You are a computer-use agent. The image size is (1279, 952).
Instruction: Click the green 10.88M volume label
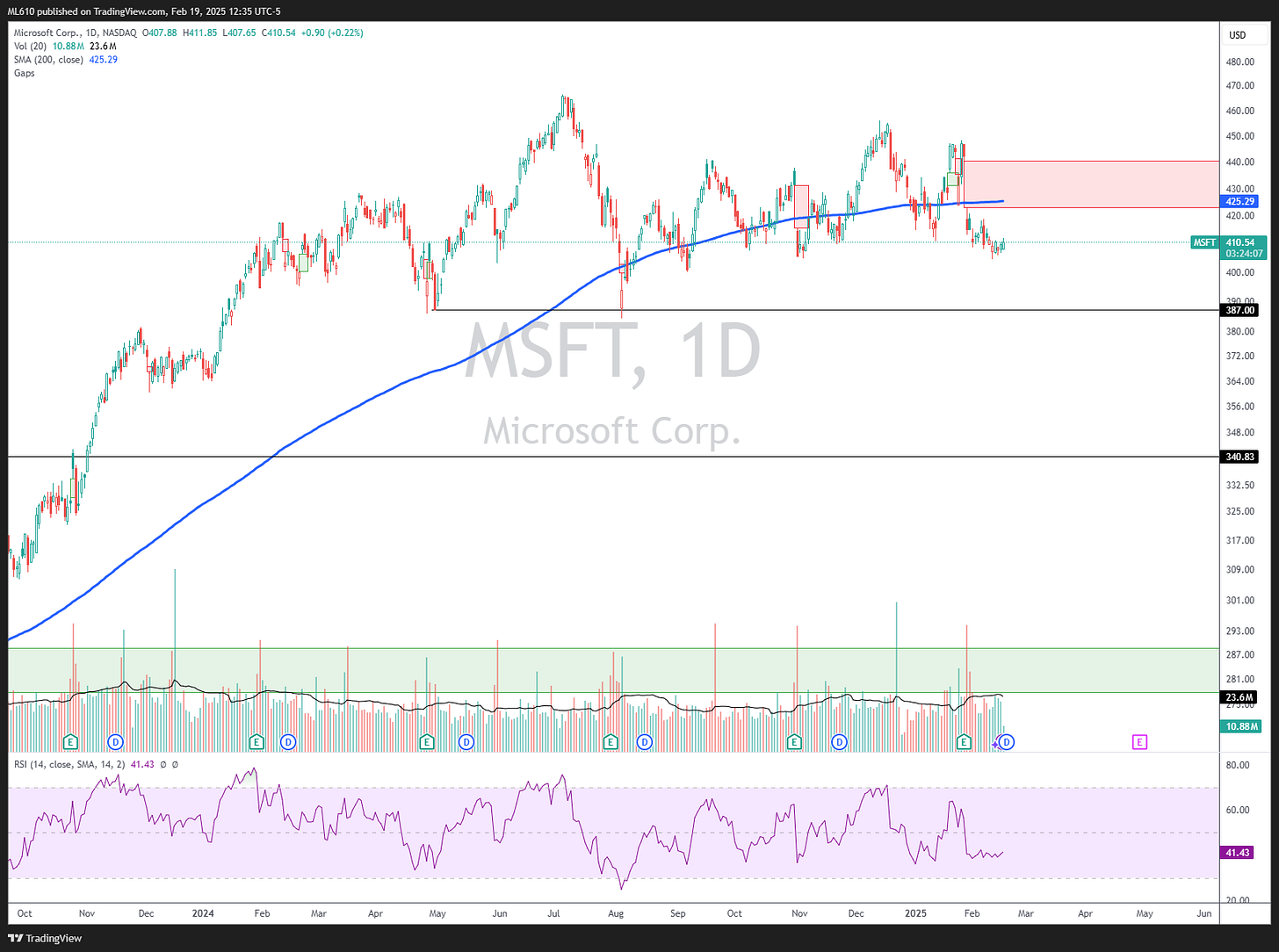[x=1242, y=726]
